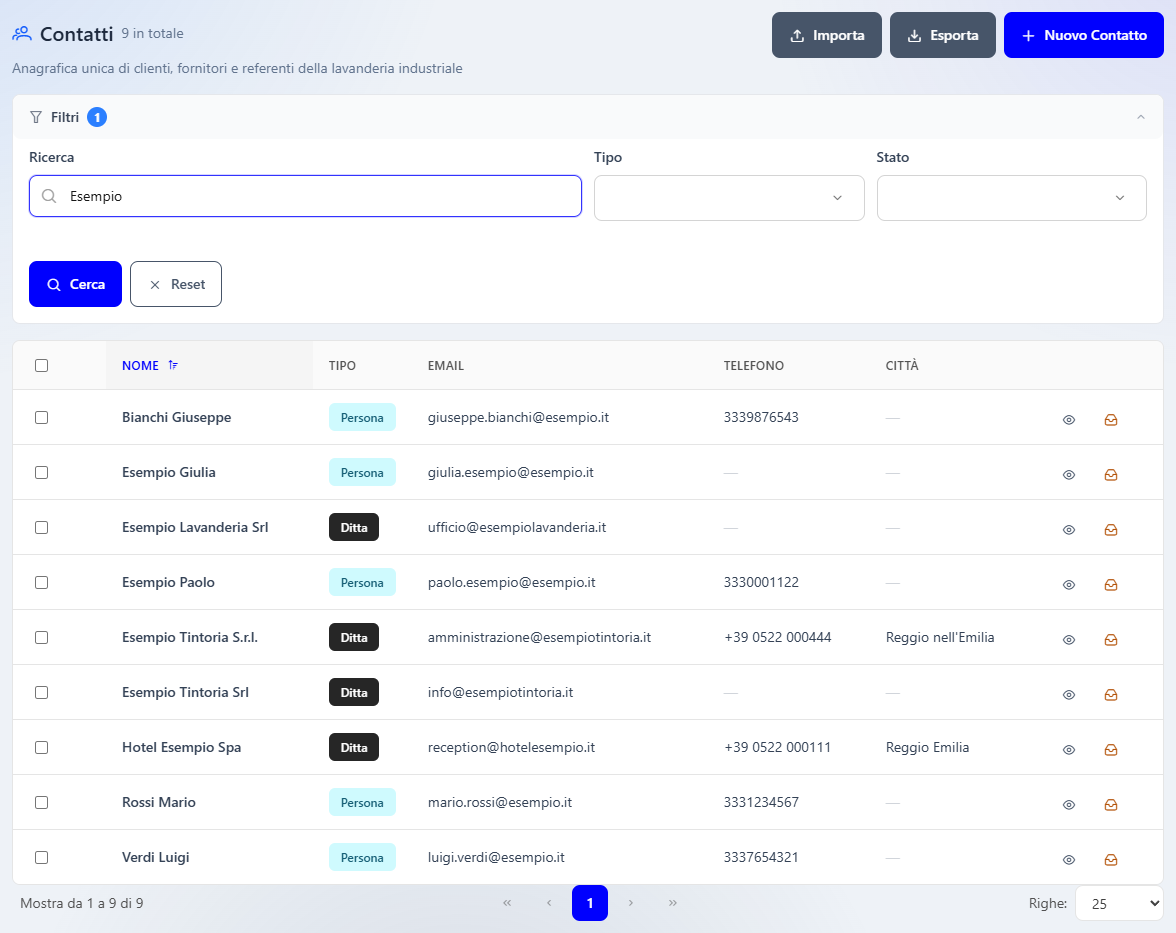Jump to the last page arrow
The width and height of the screenshot is (1176, 933).
tap(673, 903)
